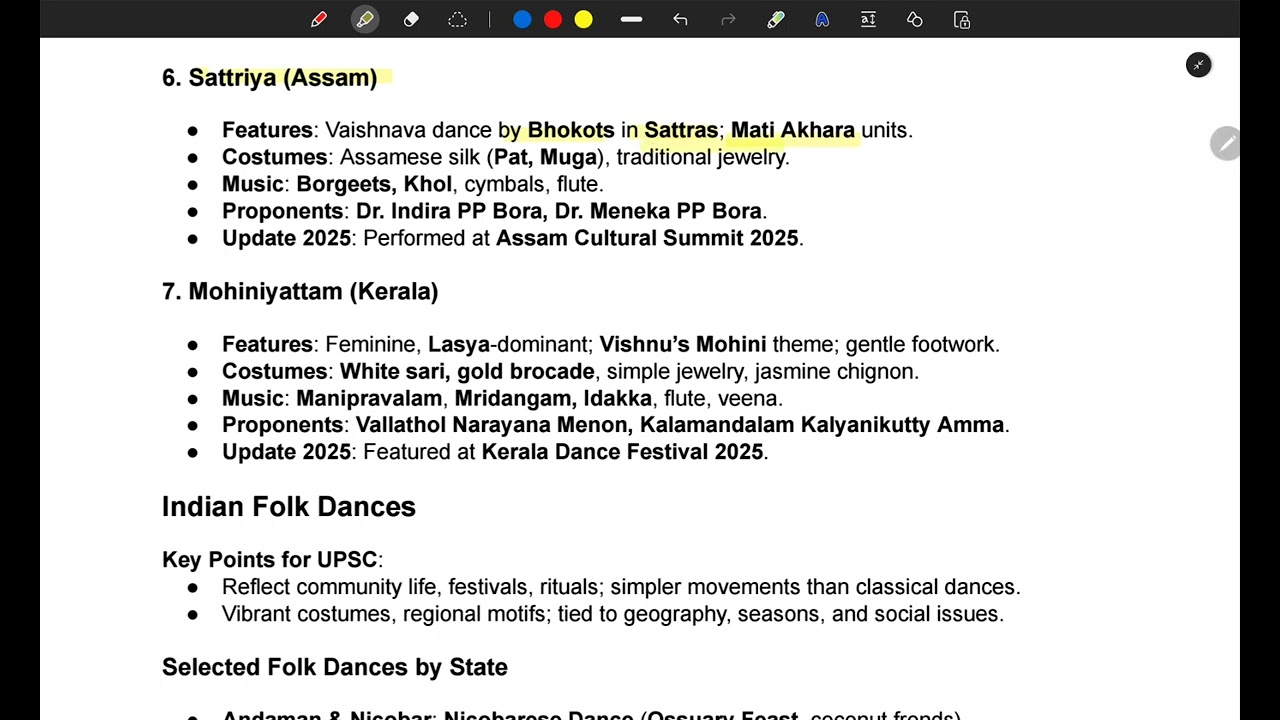Click the highlighted word 'Sattras'
This screenshot has width=1280, height=720.
pyautogui.click(x=681, y=131)
